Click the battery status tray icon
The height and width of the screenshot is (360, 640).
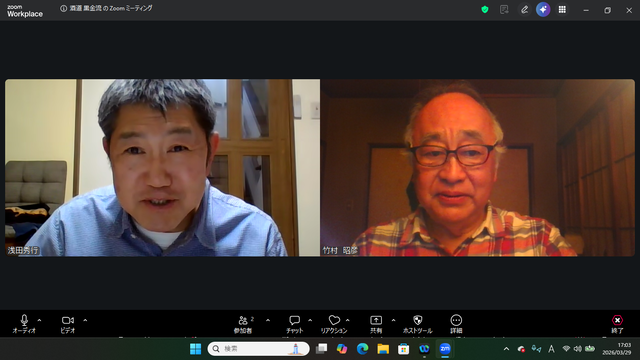tap(590, 349)
